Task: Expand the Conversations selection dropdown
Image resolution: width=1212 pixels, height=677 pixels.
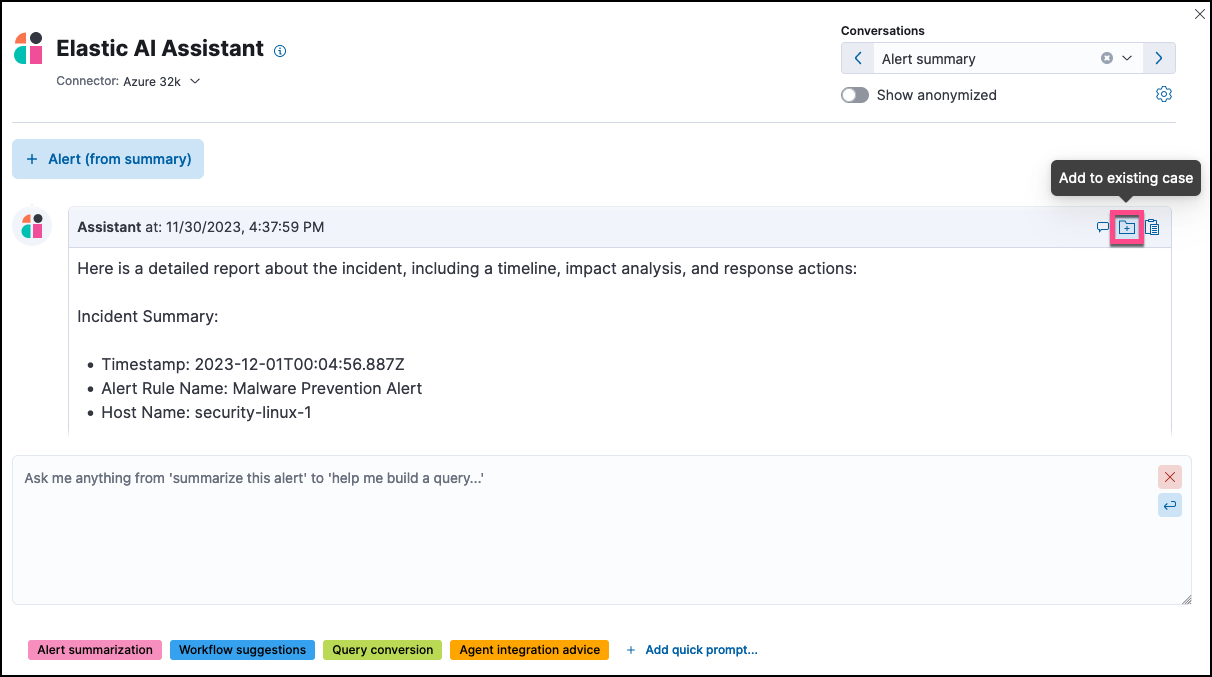Action: [x=1127, y=58]
